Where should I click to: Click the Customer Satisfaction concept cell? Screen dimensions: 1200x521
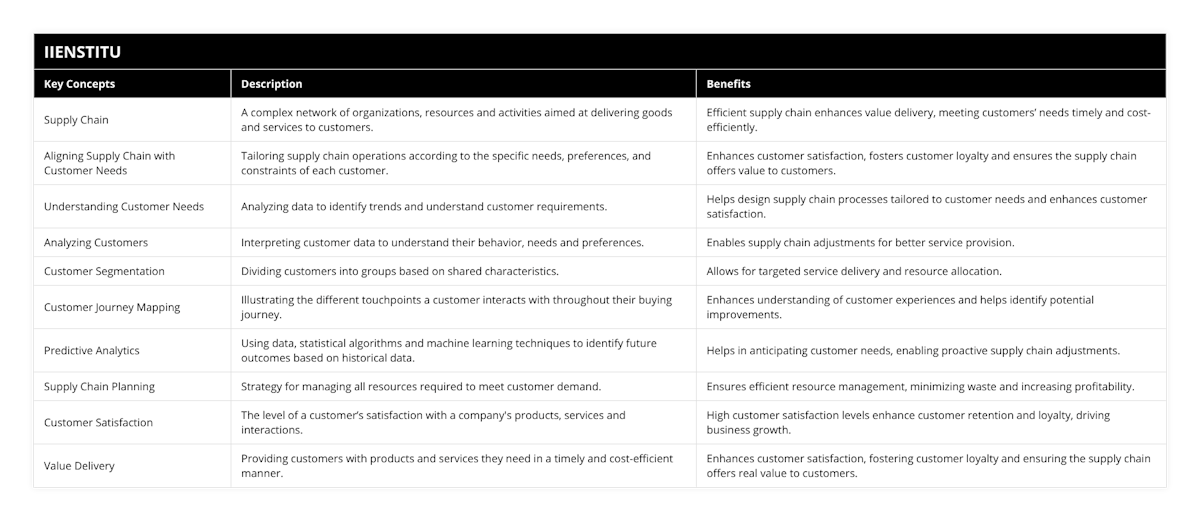click(98, 423)
